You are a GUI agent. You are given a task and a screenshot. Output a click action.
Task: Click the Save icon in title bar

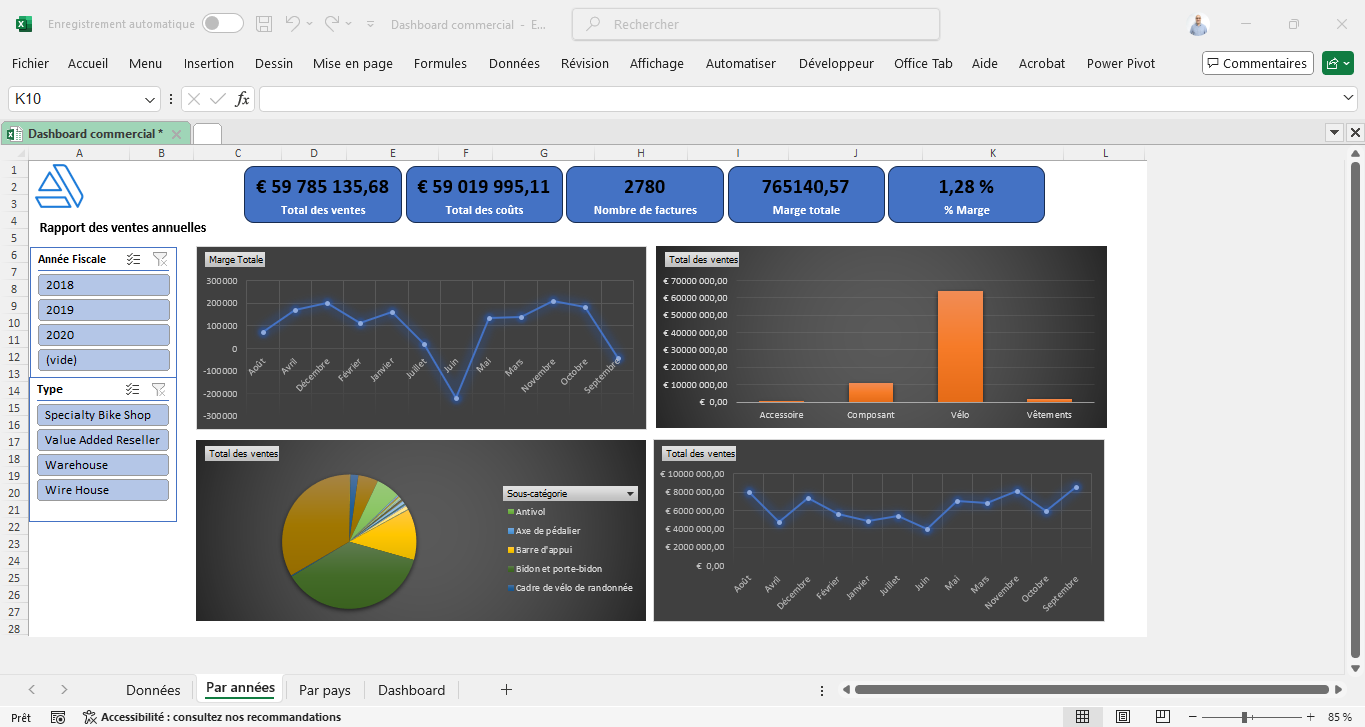[x=264, y=24]
